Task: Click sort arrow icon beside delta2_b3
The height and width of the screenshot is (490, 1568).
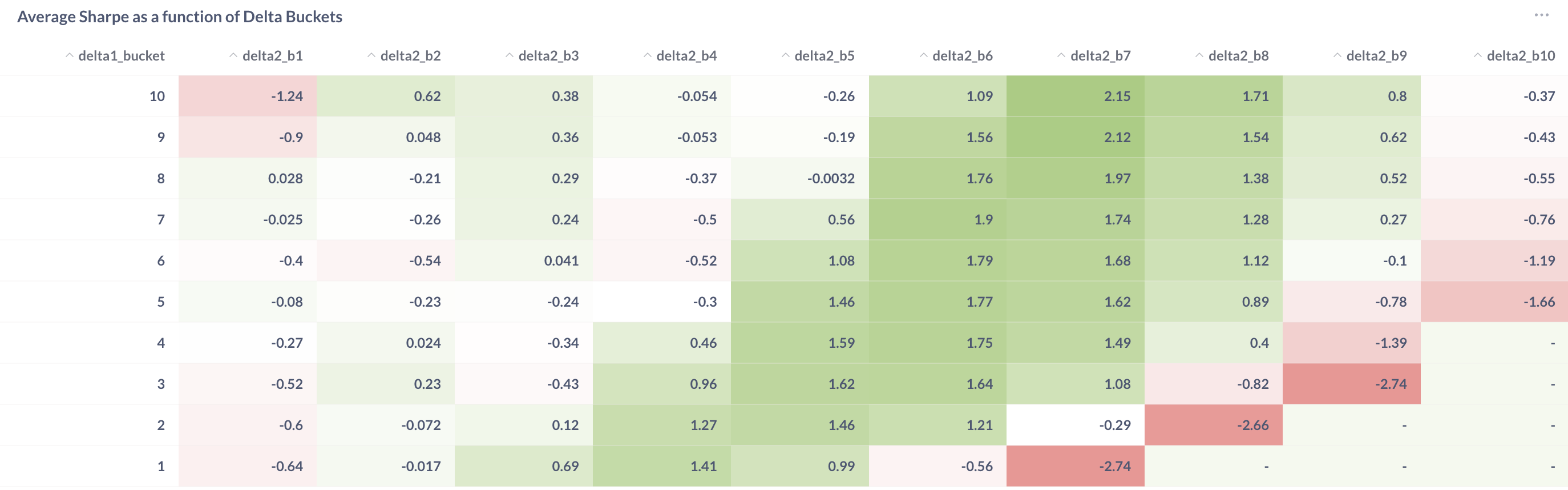Action: point(510,55)
